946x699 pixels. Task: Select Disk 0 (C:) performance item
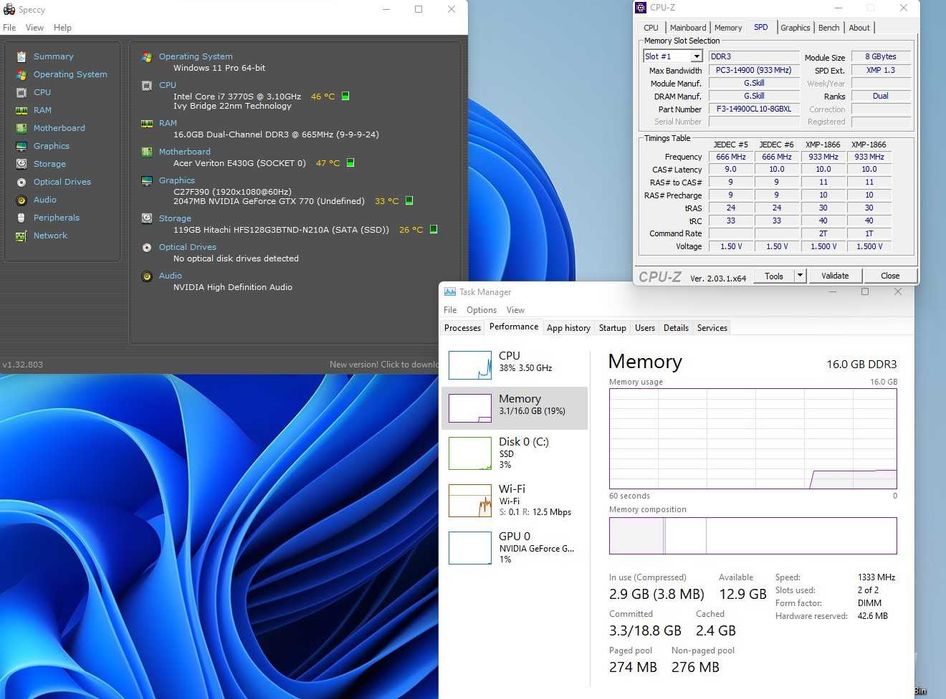(x=515, y=453)
